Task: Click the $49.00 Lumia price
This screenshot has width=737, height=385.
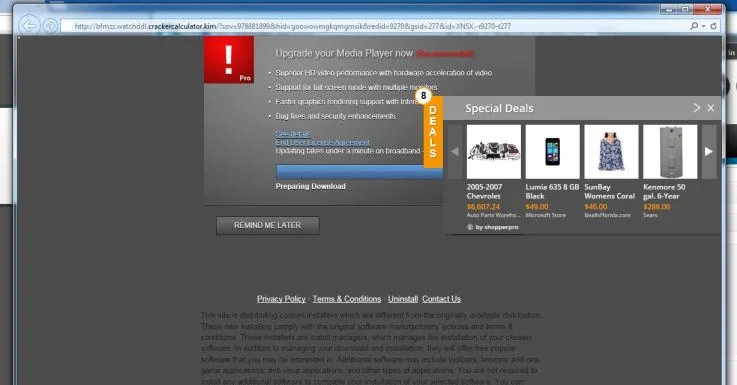Action: pos(537,207)
